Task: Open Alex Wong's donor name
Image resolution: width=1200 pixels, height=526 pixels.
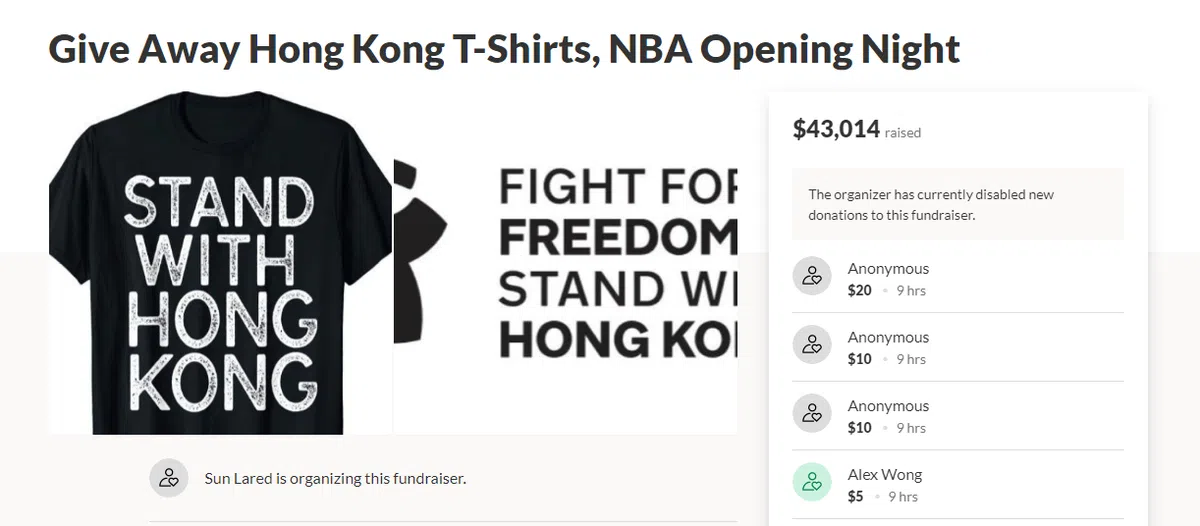Action: (x=885, y=474)
